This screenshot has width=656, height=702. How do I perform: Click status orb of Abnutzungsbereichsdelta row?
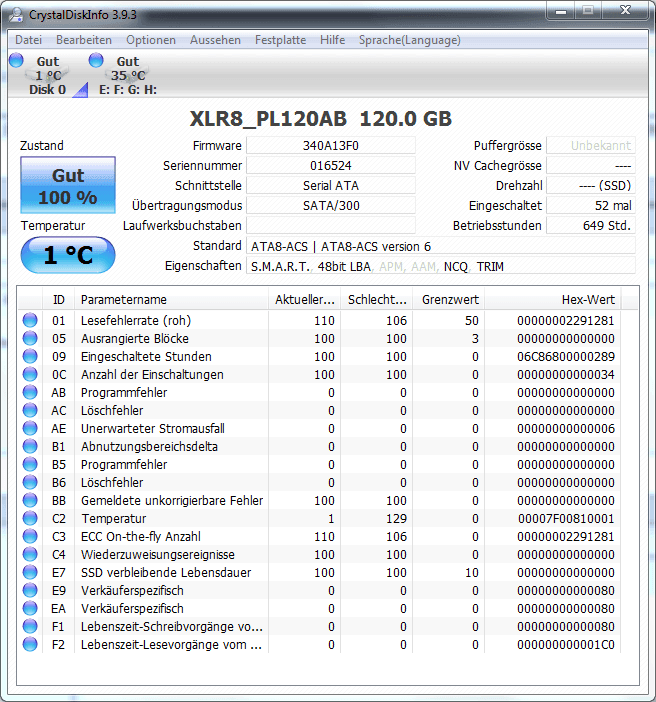[x=30, y=446]
